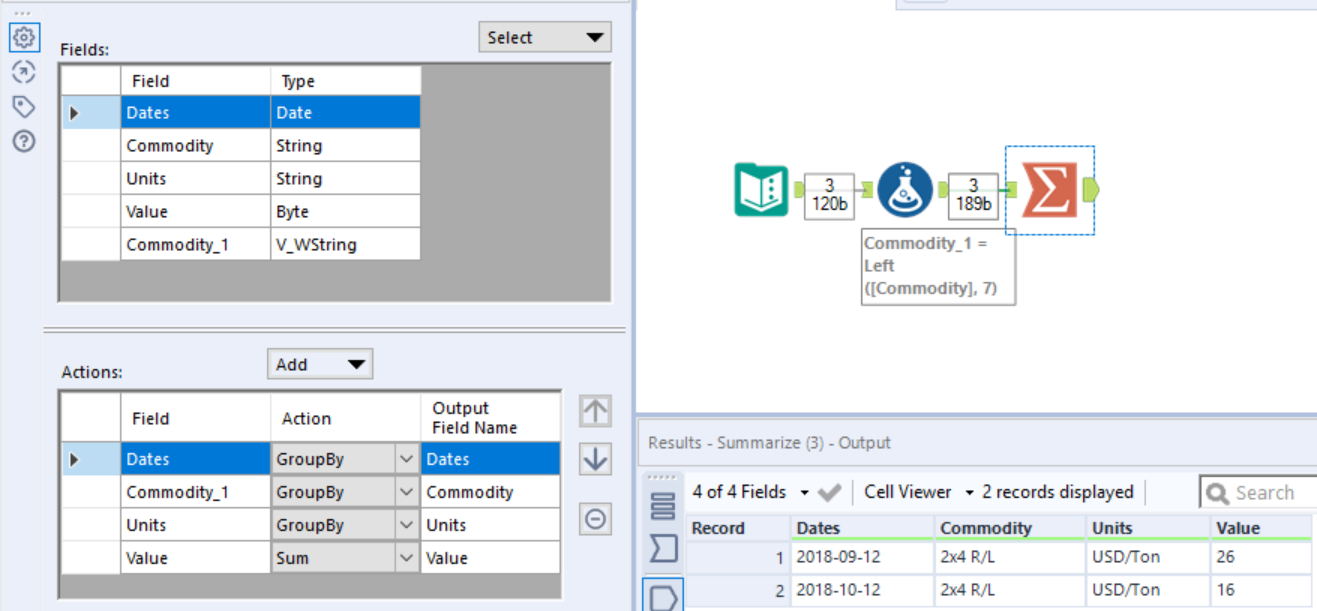1317x611 pixels.
Task: Move action down with arrow button
Action: [595, 459]
